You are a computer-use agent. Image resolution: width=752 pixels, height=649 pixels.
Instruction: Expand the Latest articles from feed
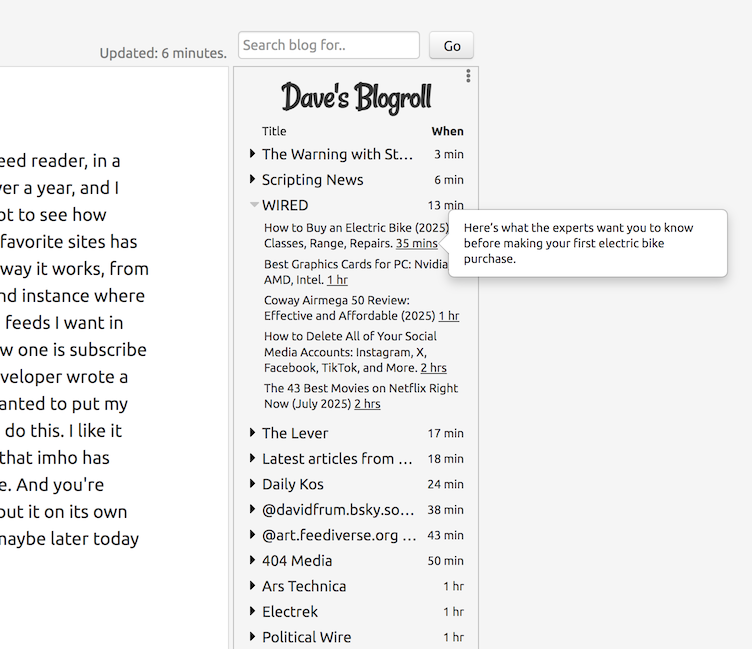coord(252,458)
